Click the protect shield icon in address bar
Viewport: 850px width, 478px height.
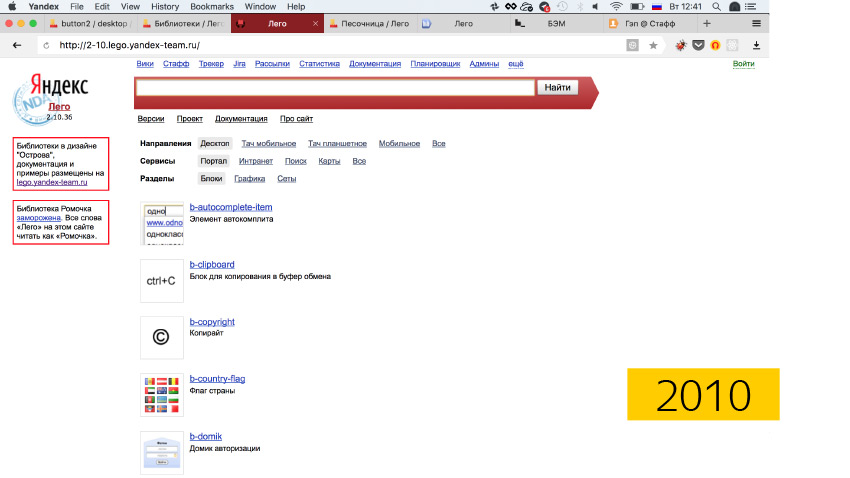coord(633,46)
